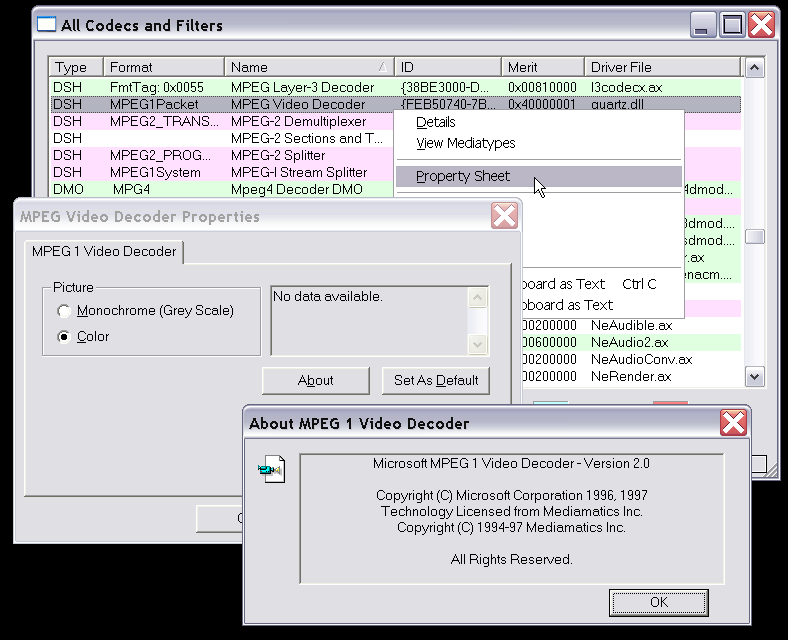Click the MPG4 format cell
Image resolution: width=788 pixels, height=640 pixels.
131,189
